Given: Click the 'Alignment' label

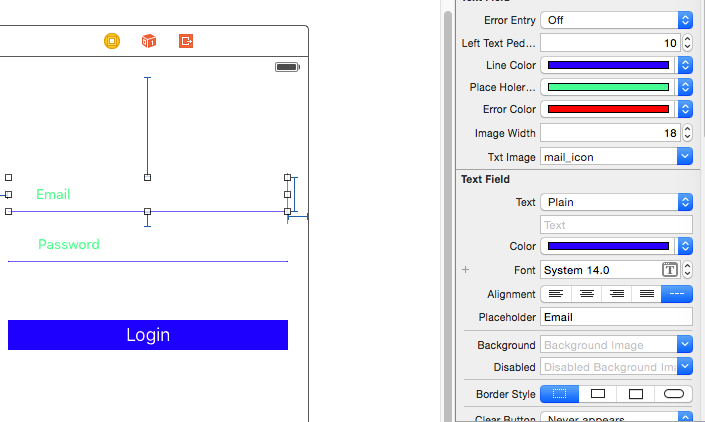Looking at the screenshot, I should coord(511,294).
